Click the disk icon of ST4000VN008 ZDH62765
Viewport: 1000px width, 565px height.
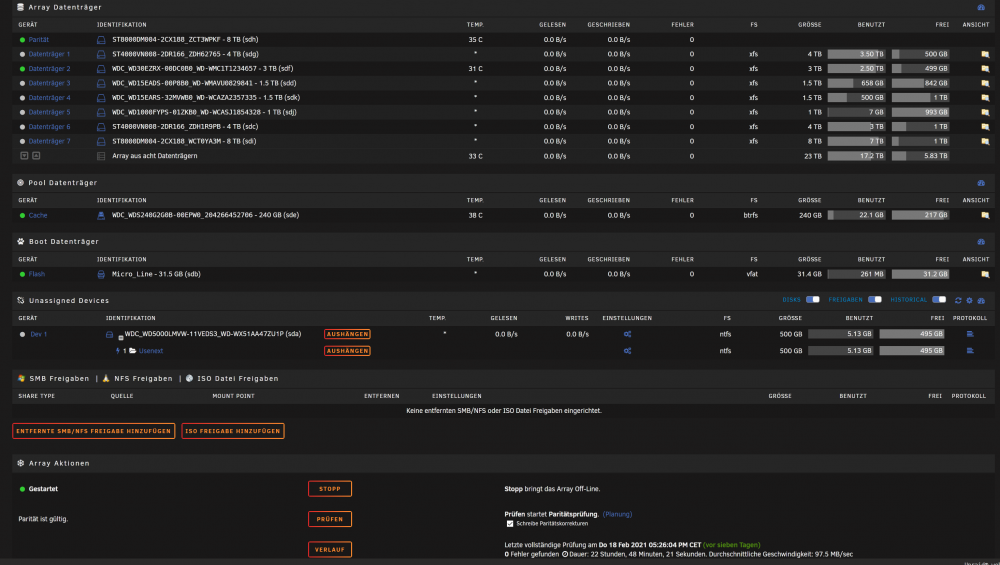click(x=101, y=54)
